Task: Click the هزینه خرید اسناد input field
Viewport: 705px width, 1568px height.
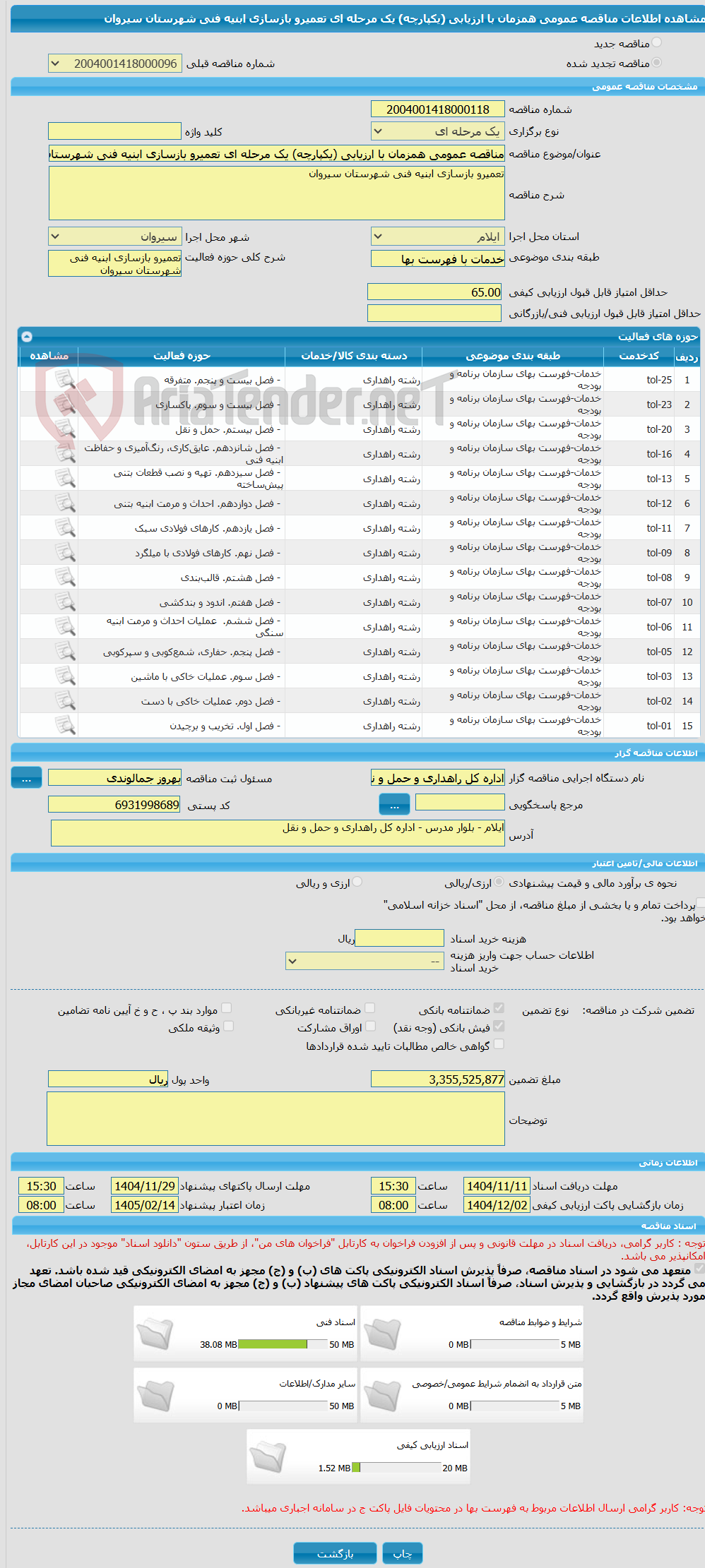Action: point(400,938)
